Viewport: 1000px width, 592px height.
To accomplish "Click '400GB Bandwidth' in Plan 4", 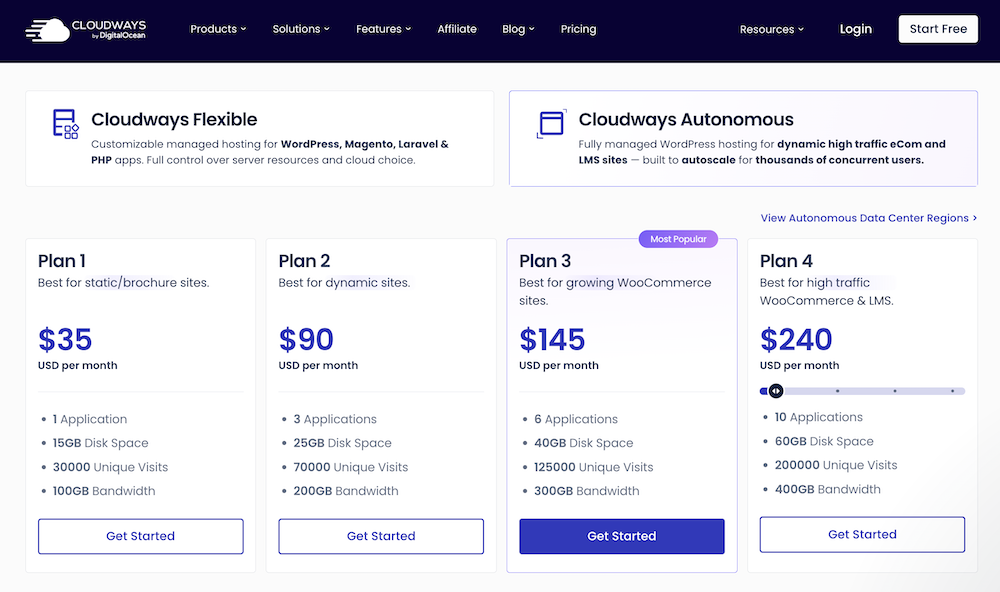I will click(x=828, y=489).
